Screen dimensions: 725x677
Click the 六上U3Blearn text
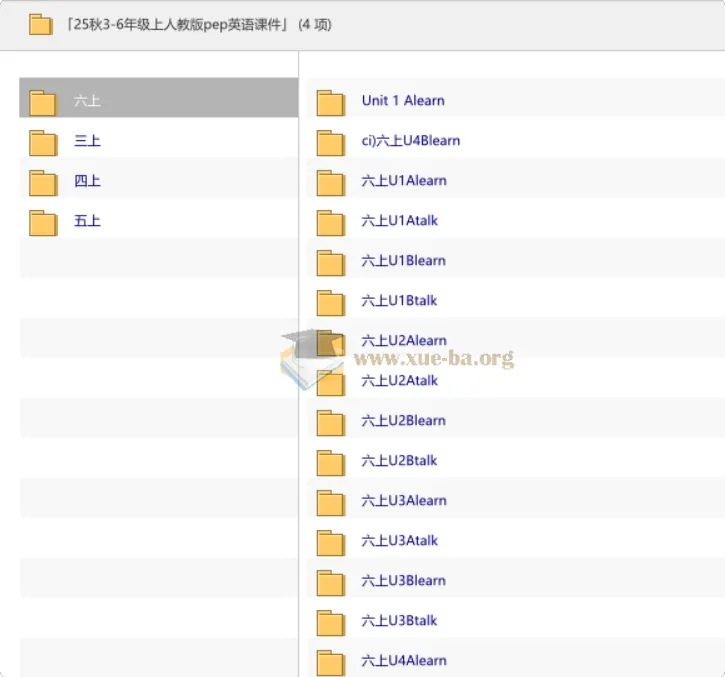[x=403, y=580]
